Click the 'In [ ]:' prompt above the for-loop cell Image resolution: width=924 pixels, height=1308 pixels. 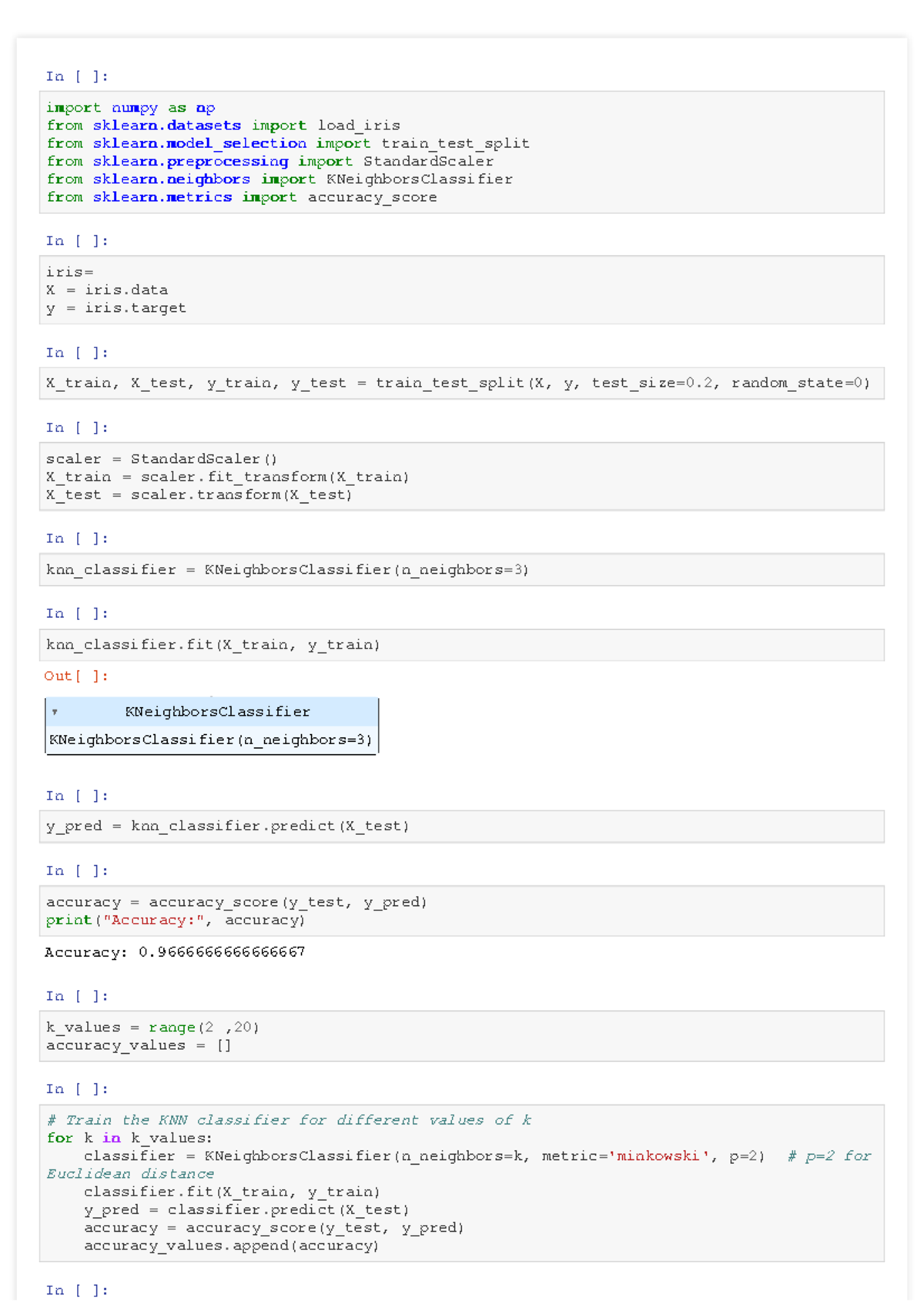(x=77, y=1089)
